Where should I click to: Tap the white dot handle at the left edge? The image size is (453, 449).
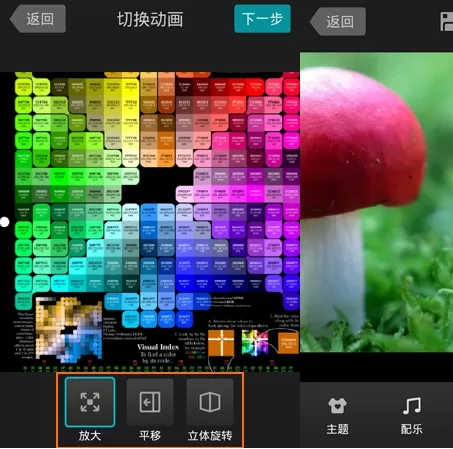(5, 222)
